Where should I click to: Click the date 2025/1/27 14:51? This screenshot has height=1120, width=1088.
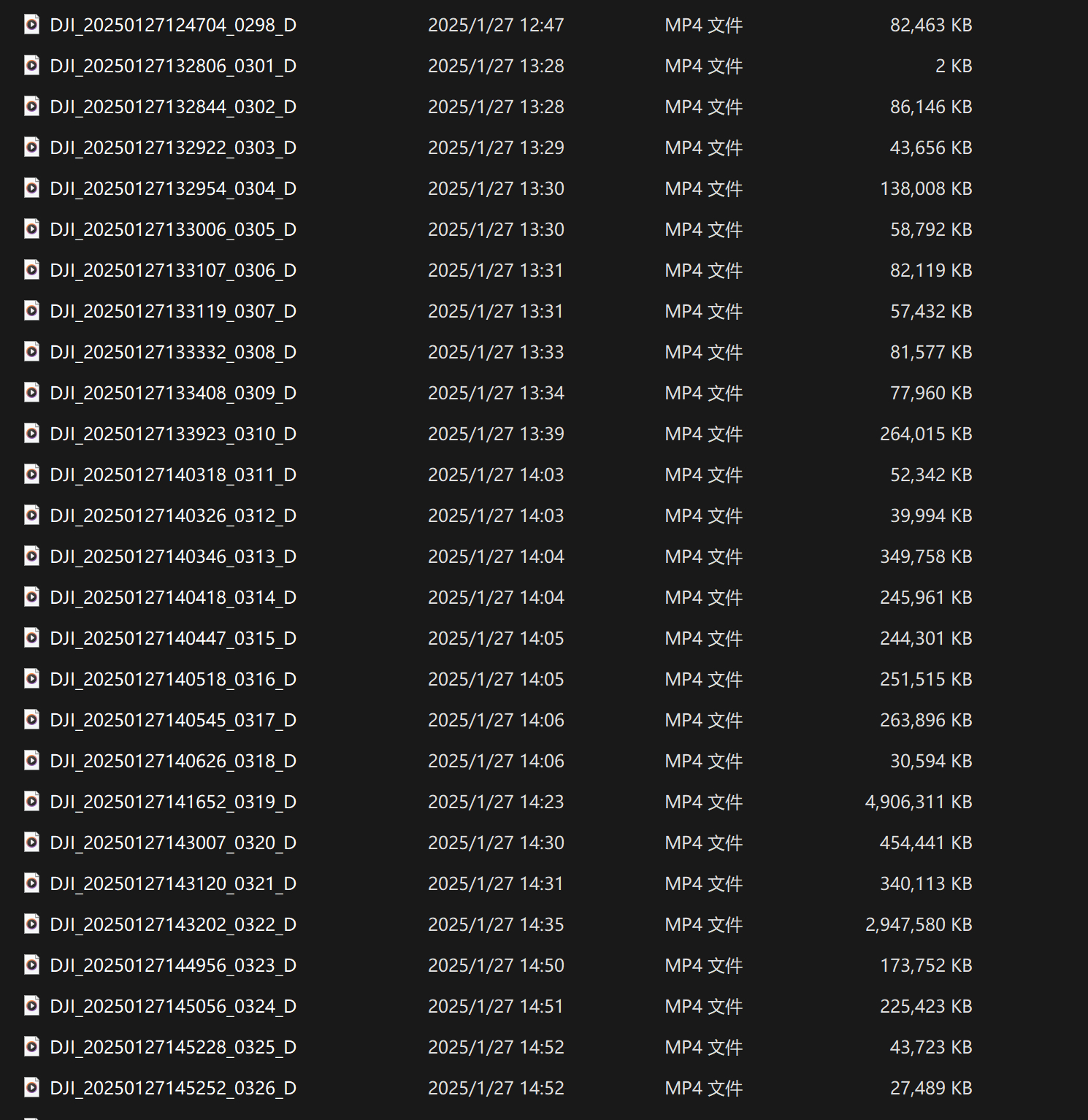[496, 1007]
